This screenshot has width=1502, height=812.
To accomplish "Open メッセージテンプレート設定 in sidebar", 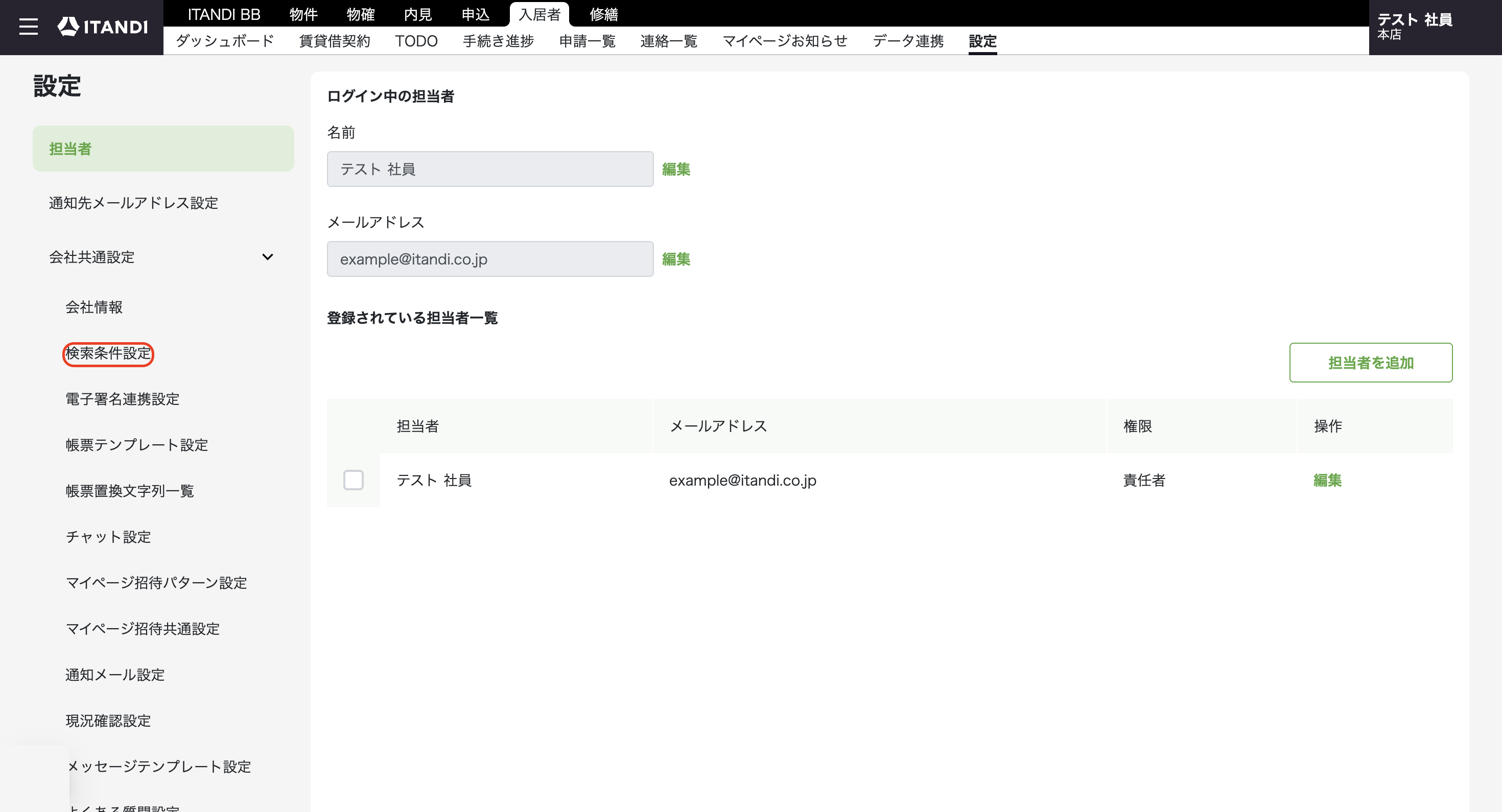I will pos(158,767).
